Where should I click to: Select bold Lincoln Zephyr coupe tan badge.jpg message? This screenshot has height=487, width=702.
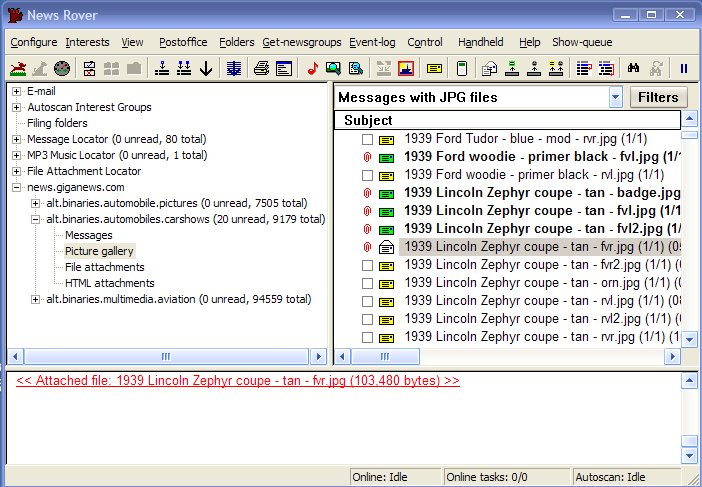tap(542, 193)
